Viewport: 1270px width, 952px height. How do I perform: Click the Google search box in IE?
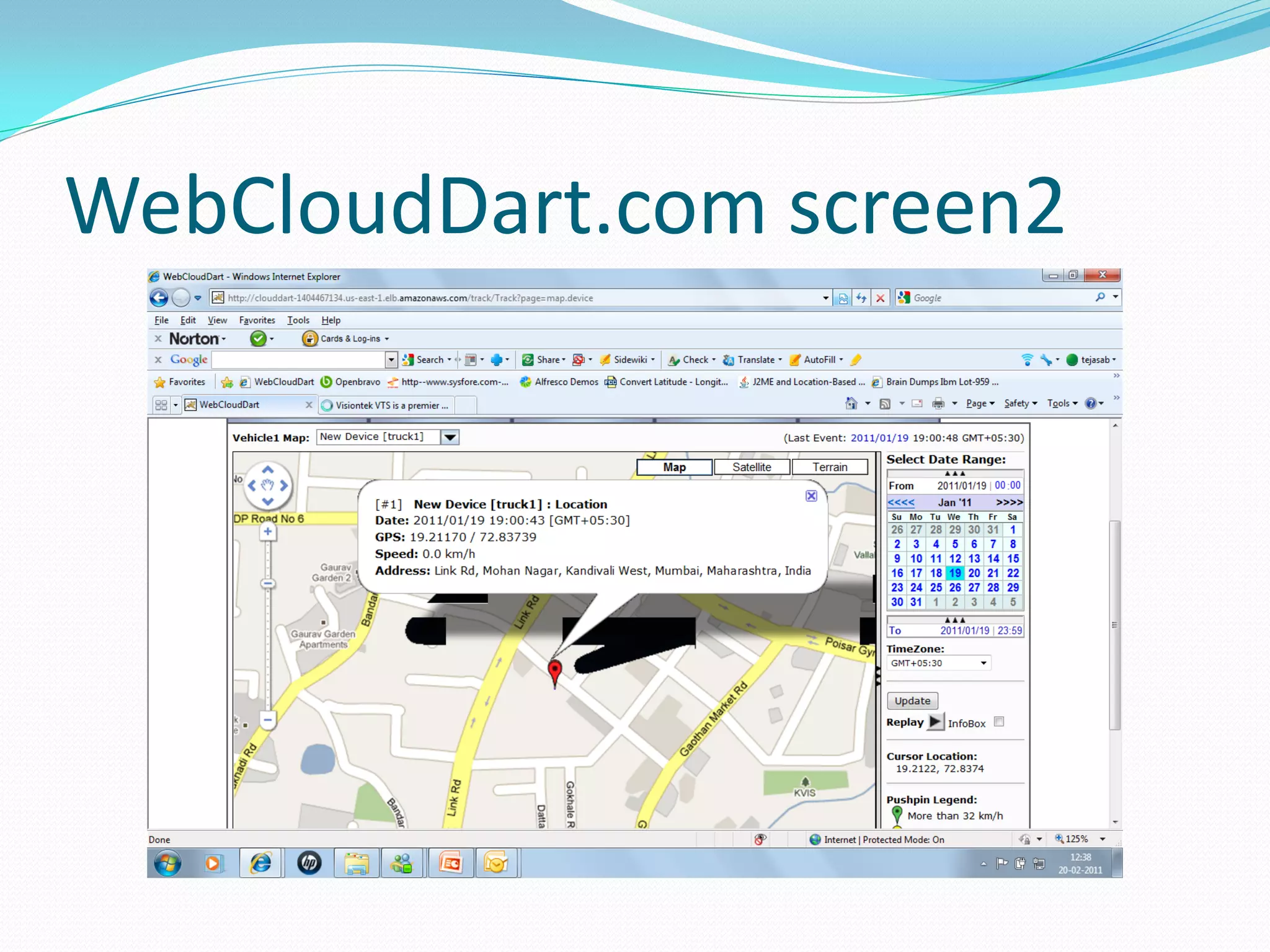[x=998, y=298]
